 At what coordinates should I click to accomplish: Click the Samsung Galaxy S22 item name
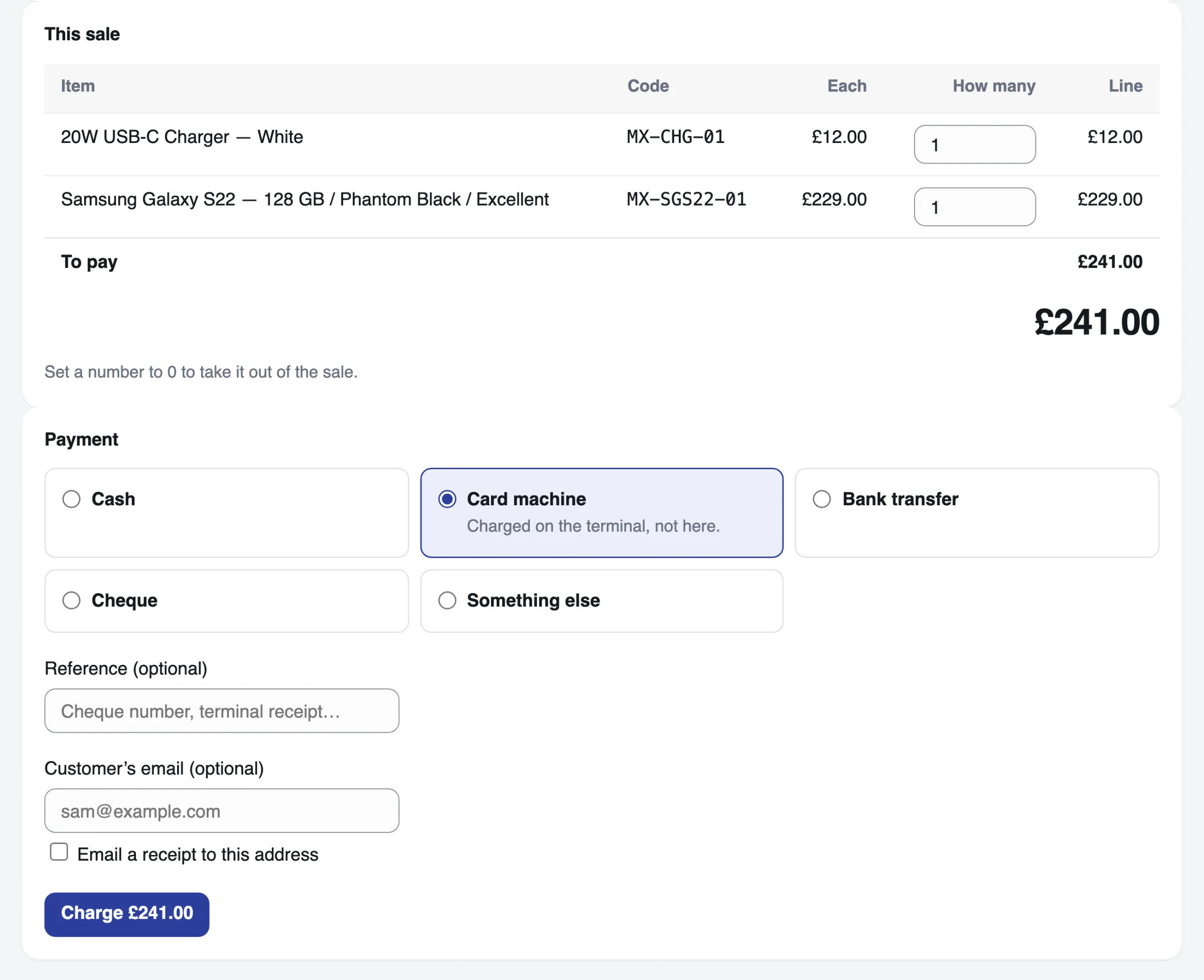coord(305,199)
